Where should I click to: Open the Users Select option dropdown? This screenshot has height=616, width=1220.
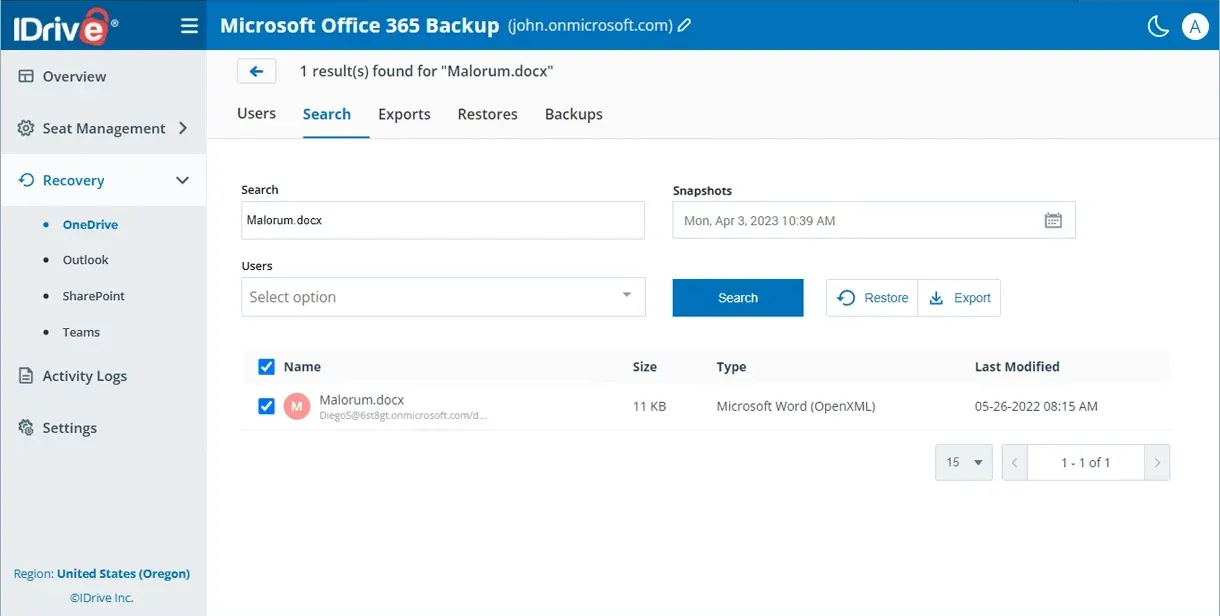pos(443,297)
